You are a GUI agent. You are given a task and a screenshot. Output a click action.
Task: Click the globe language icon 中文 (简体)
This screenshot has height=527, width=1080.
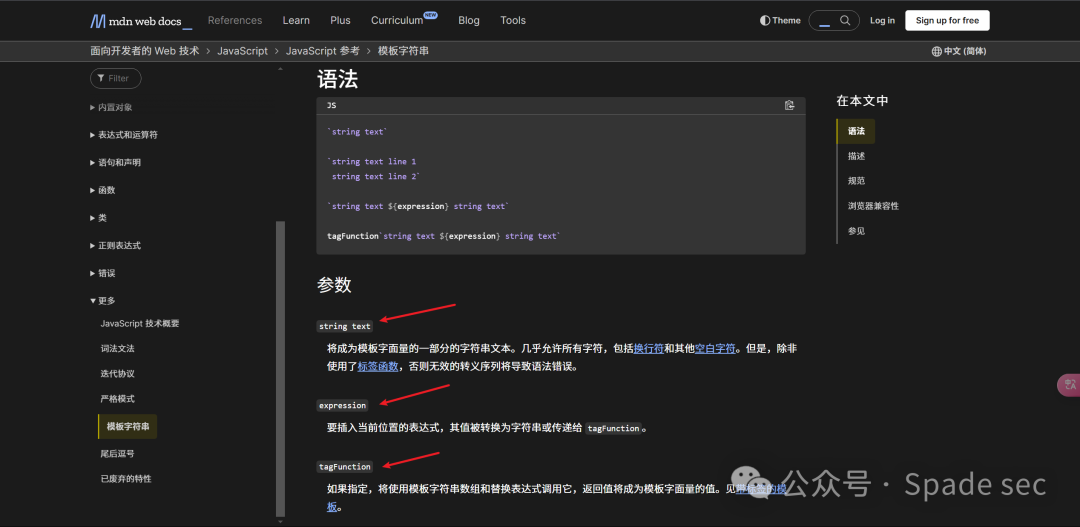point(959,51)
